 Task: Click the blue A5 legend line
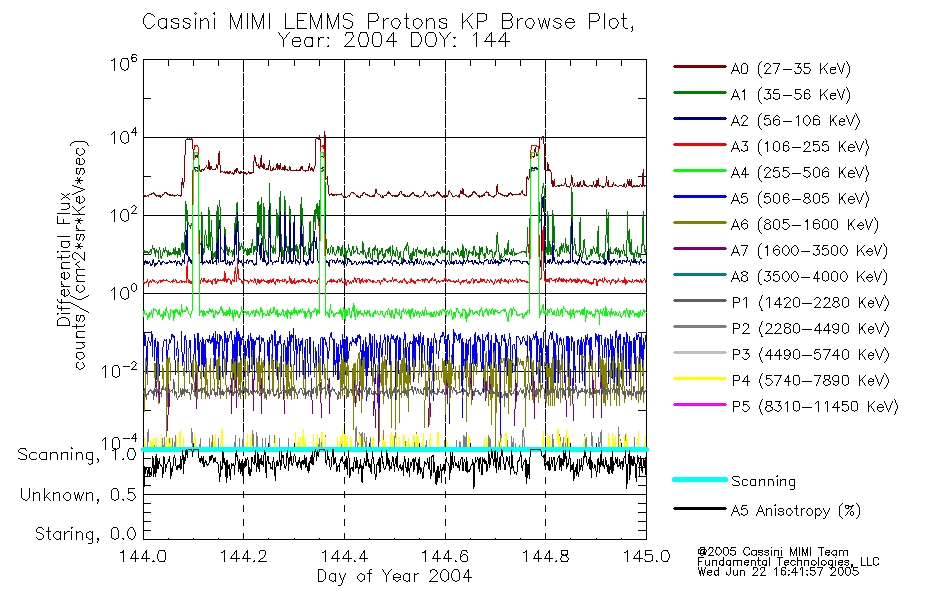pos(699,196)
